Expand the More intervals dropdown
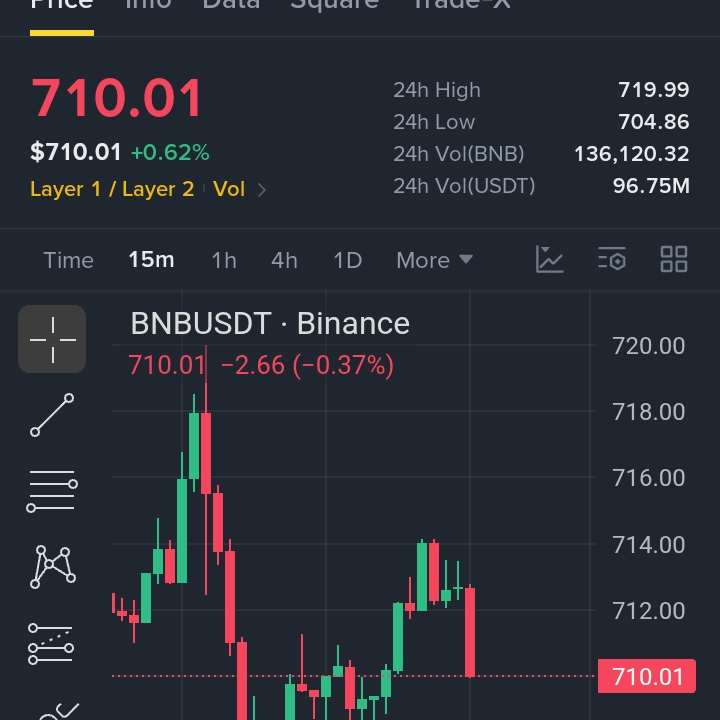Image resolution: width=720 pixels, height=720 pixels. coord(434,260)
